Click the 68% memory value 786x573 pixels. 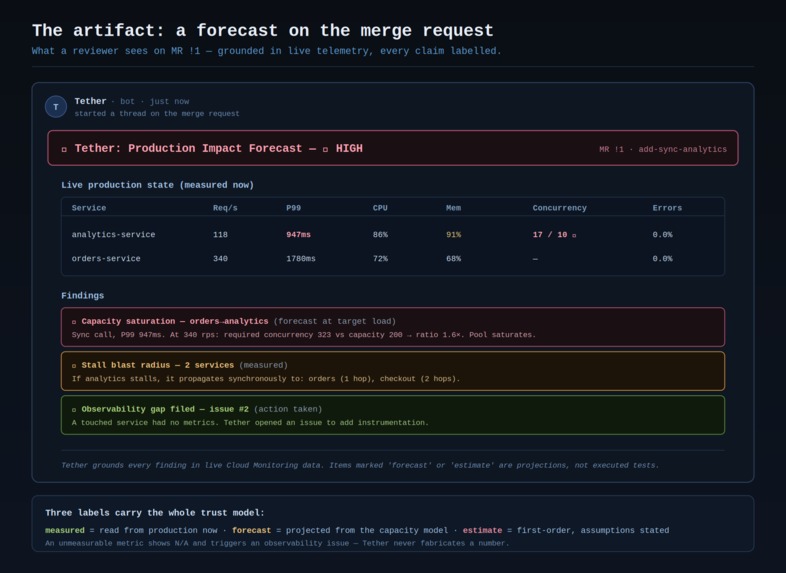[453, 259]
